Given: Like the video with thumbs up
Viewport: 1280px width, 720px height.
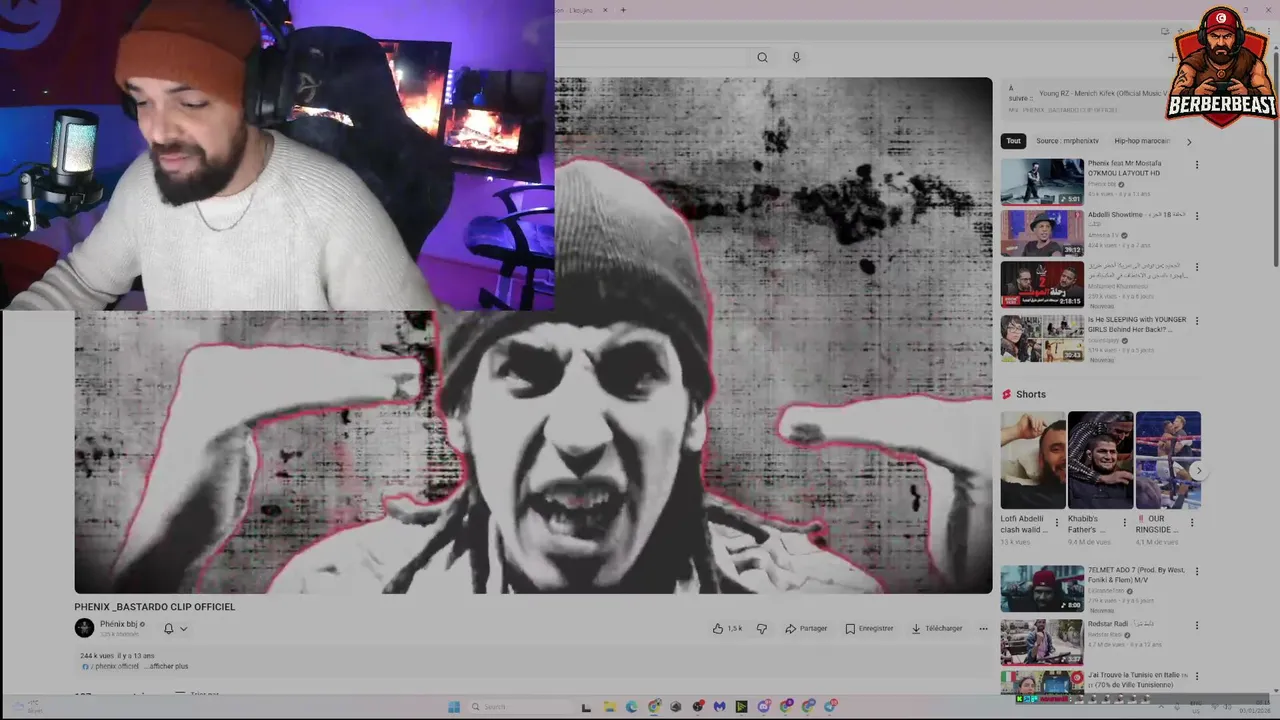Looking at the screenshot, I should [x=727, y=629].
